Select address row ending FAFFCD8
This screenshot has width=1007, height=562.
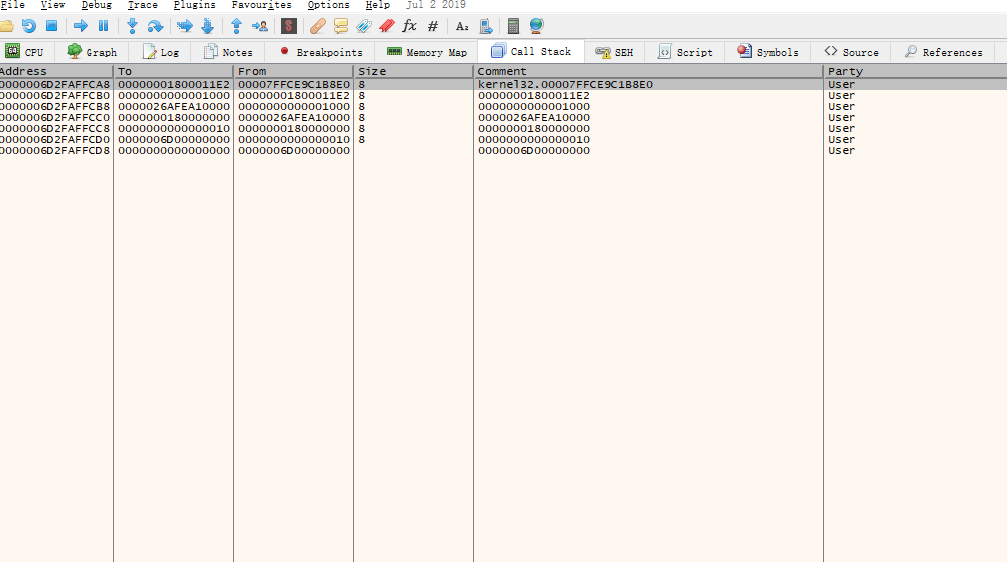pyautogui.click(x=55, y=150)
